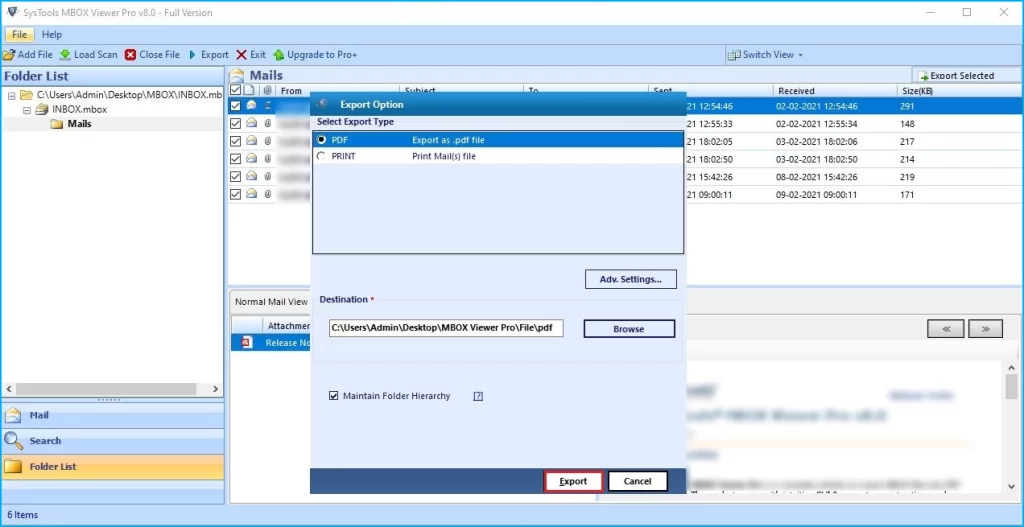Screen dimensions: 1024x527
Task: Uncheck the mail sized 148 KB
Action: click(236, 123)
